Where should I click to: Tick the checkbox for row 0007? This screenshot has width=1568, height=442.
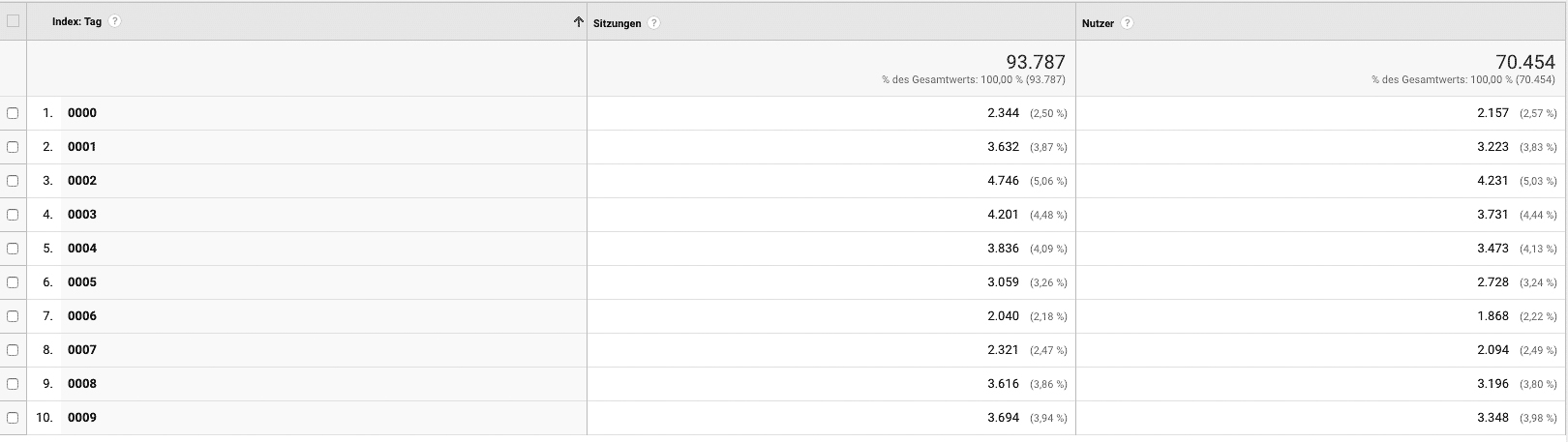point(13,350)
